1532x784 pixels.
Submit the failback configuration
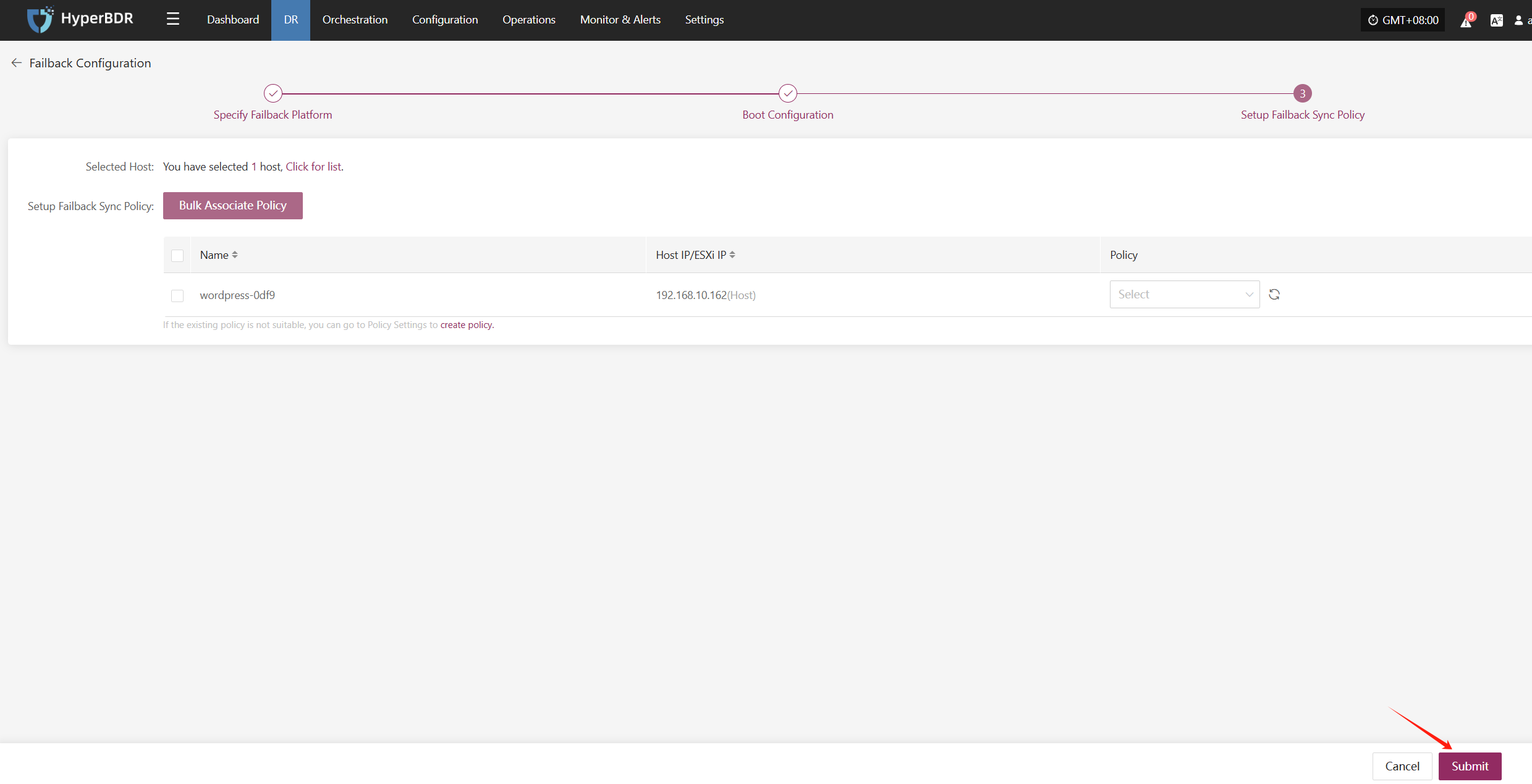[x=1470, y=766]
